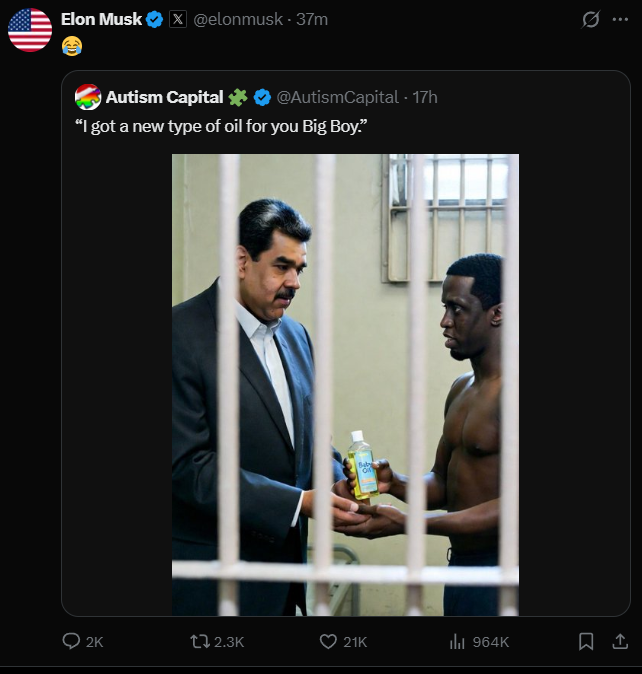Open the Elon Musk display name link
The width and height of the screenshot is (642, 674).
[x=101, y=19]
